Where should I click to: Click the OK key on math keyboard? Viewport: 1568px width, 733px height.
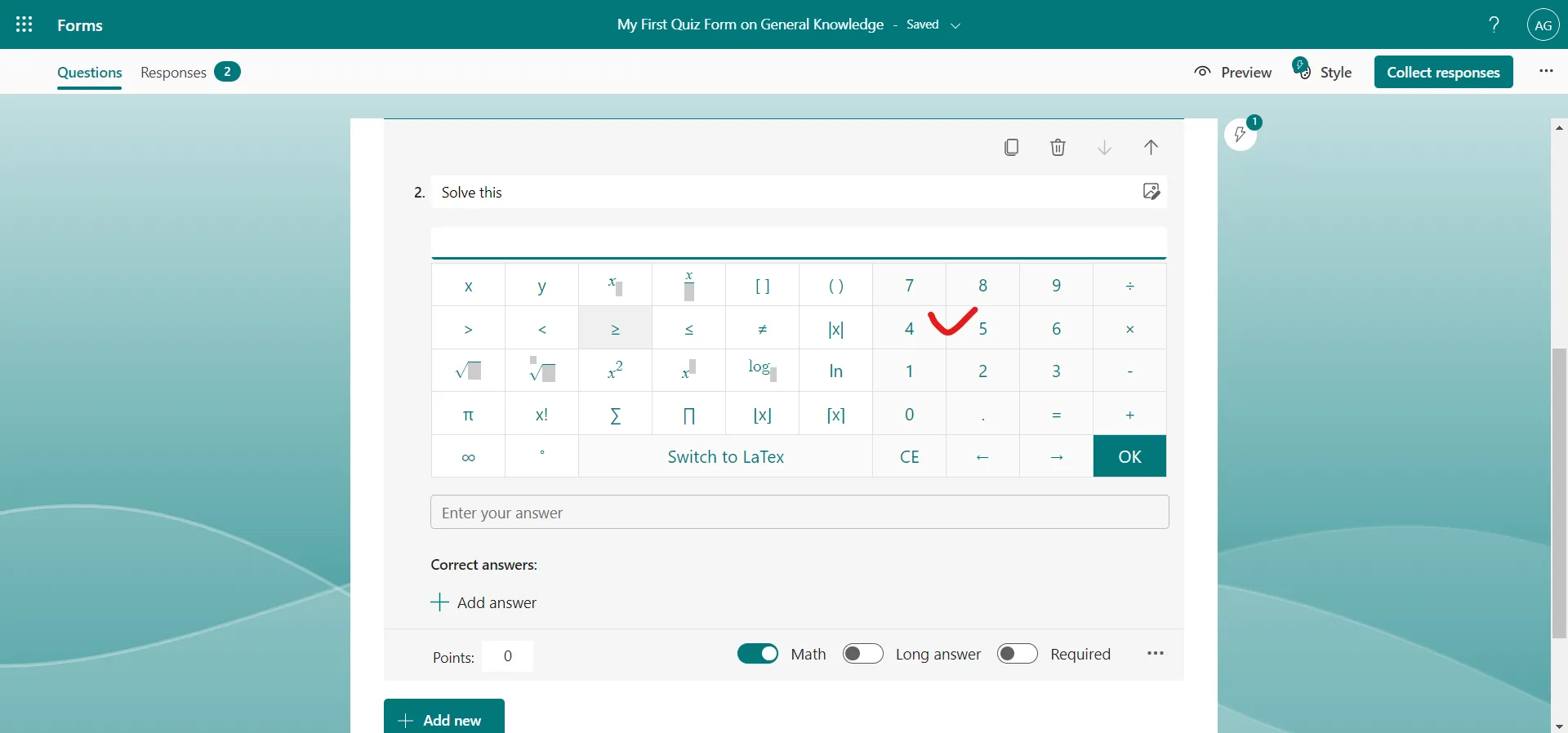click(x=1129, y=456)
